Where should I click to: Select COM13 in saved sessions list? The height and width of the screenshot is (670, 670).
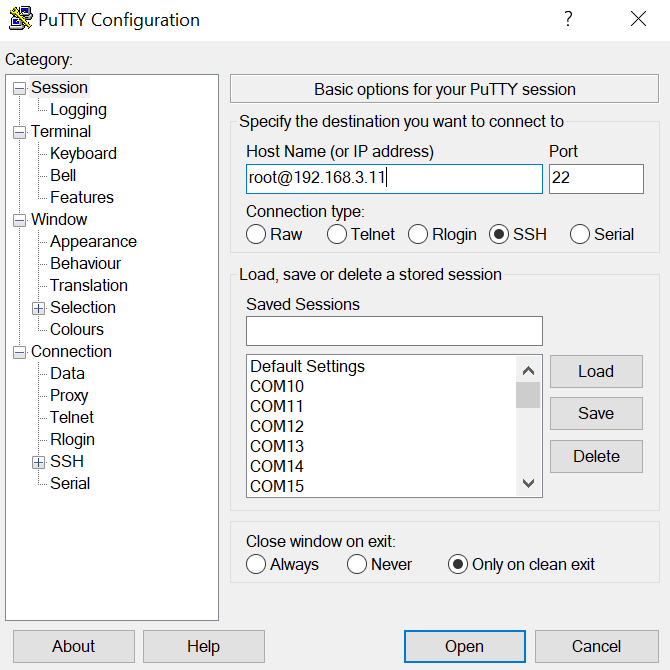tap(382, 447)
